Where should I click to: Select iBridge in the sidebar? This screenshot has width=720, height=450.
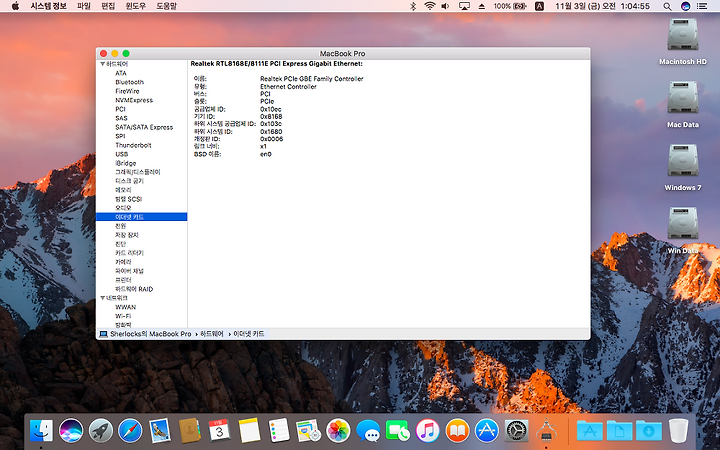125,163
